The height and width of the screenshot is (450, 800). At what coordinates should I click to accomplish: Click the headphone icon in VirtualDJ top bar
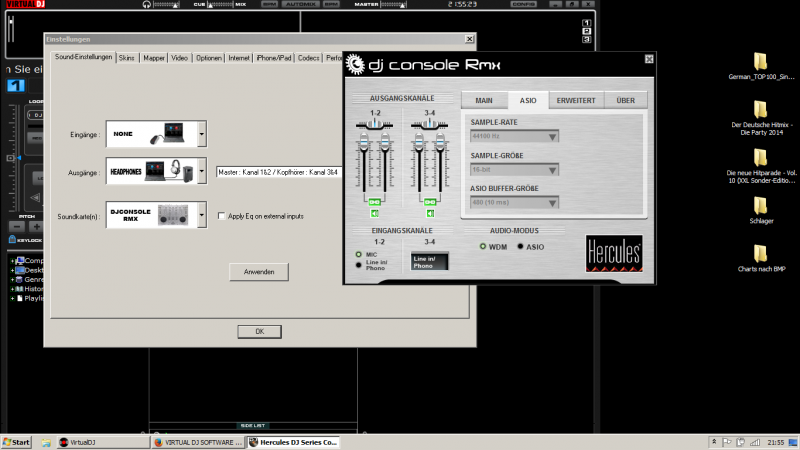[147, 4]
